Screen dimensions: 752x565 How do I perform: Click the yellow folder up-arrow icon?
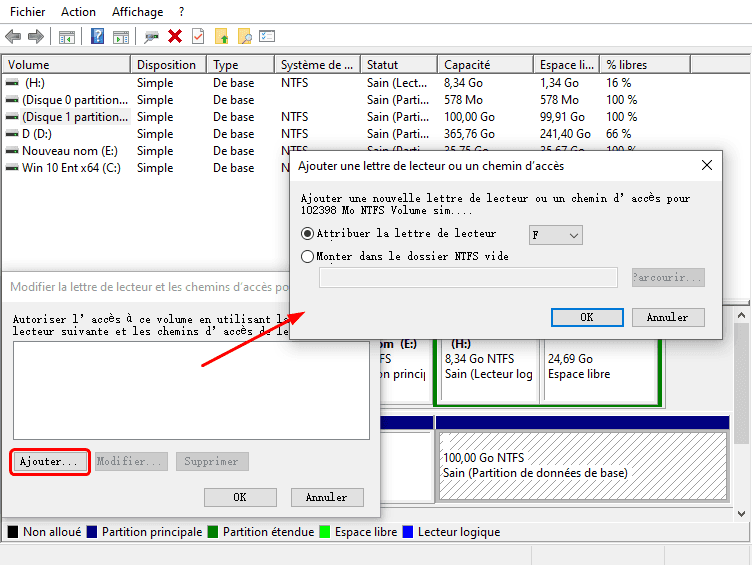pyautogui.click(x=222, y=36)
